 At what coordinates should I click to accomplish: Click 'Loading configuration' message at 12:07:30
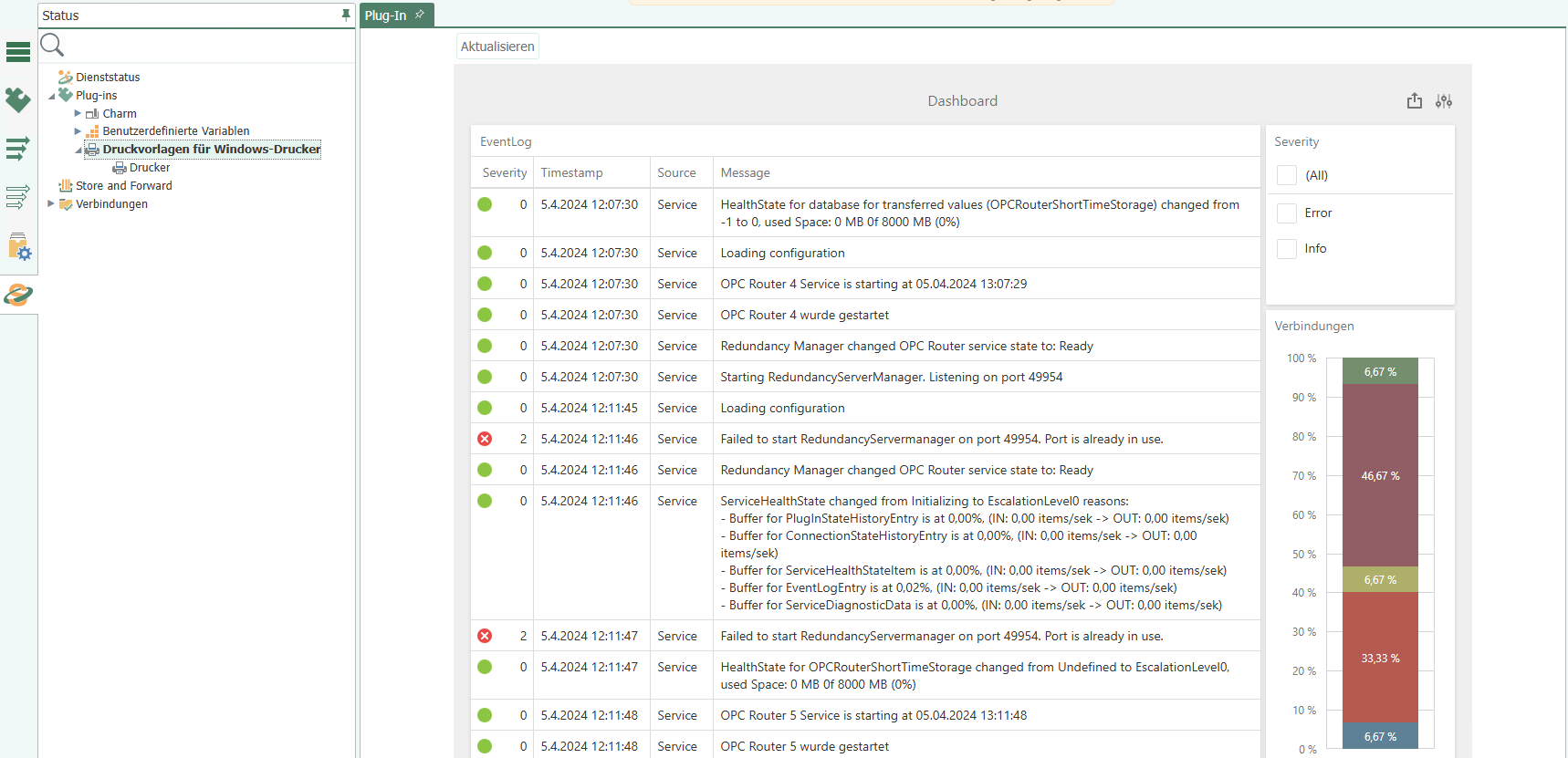coord(782,253)
